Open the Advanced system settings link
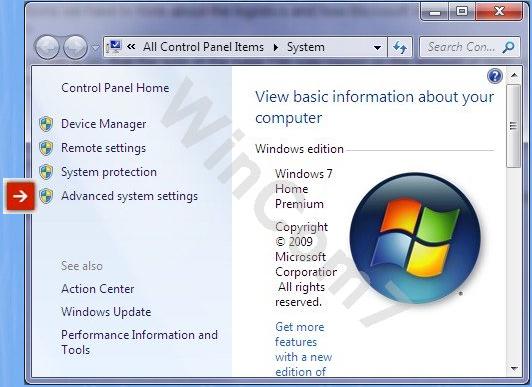Screen dimensions: 532x387 (x=129, y=196)
